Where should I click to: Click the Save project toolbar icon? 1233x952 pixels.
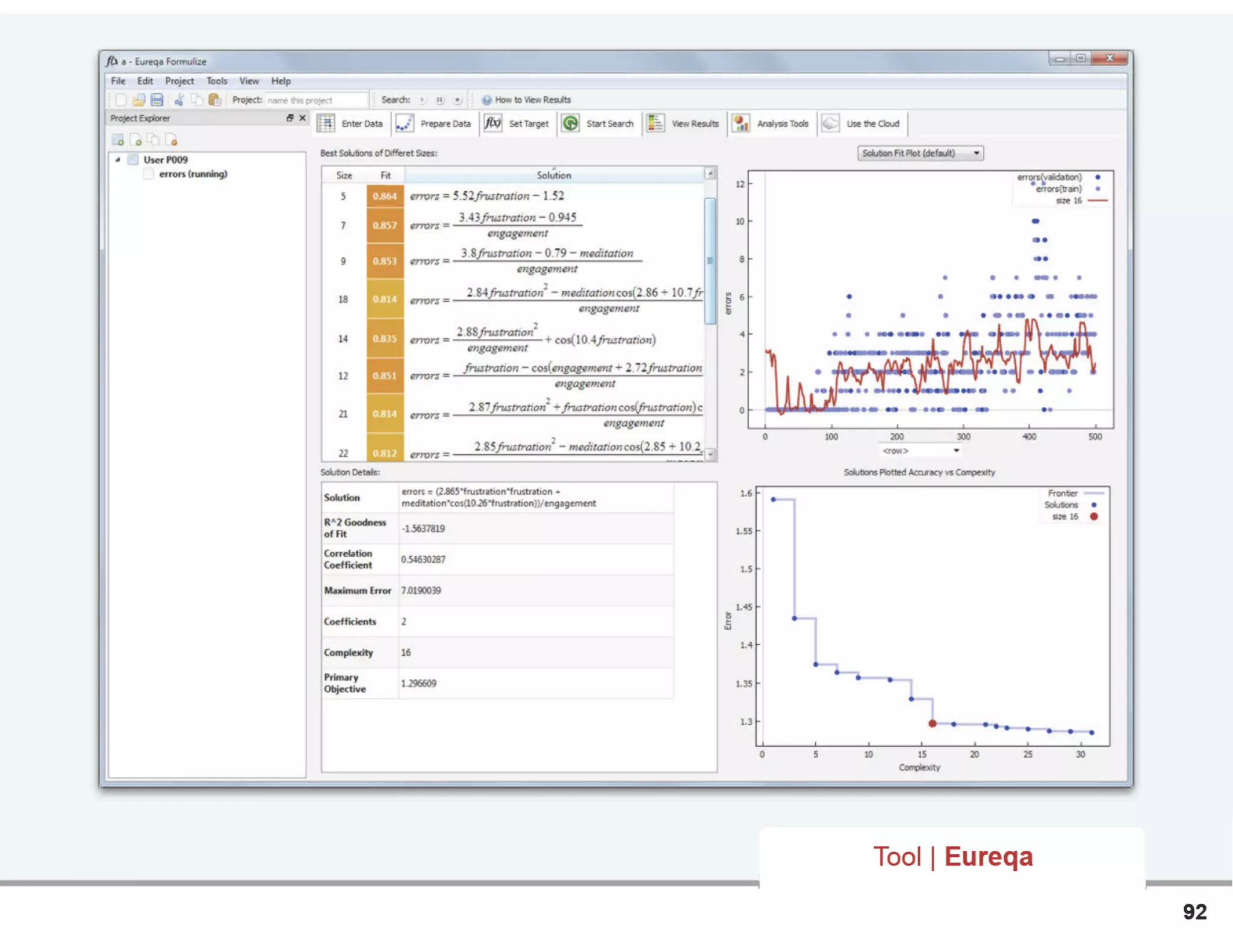(157, 100)
